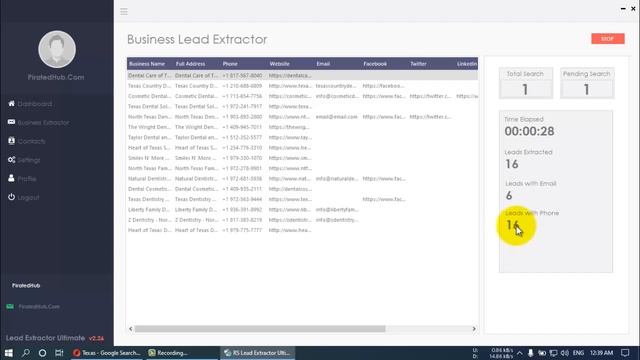
Task: Click email@email.com email cell
Action: click(337, 117)
